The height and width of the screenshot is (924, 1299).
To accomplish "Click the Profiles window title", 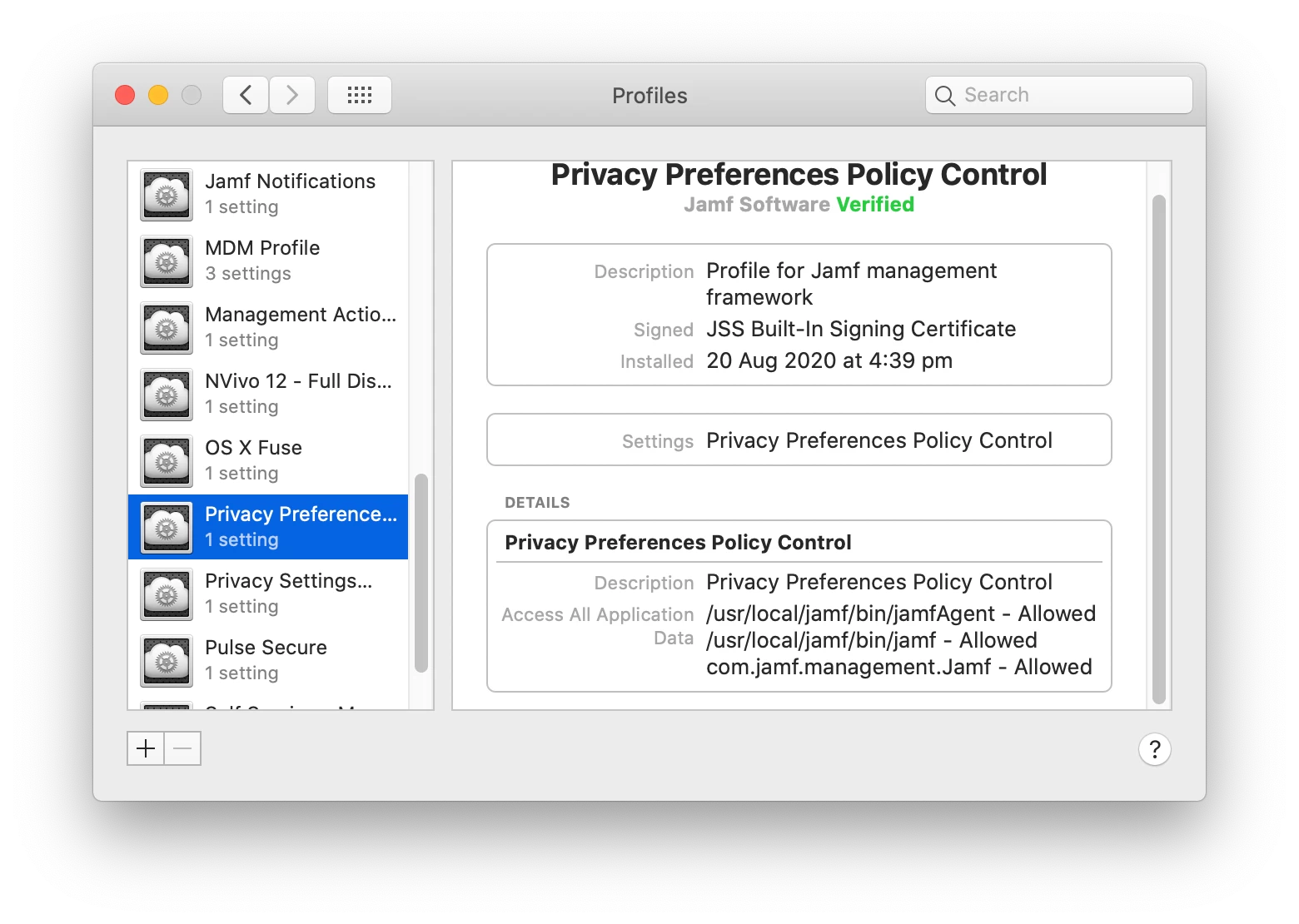I will tap(649, 96).
